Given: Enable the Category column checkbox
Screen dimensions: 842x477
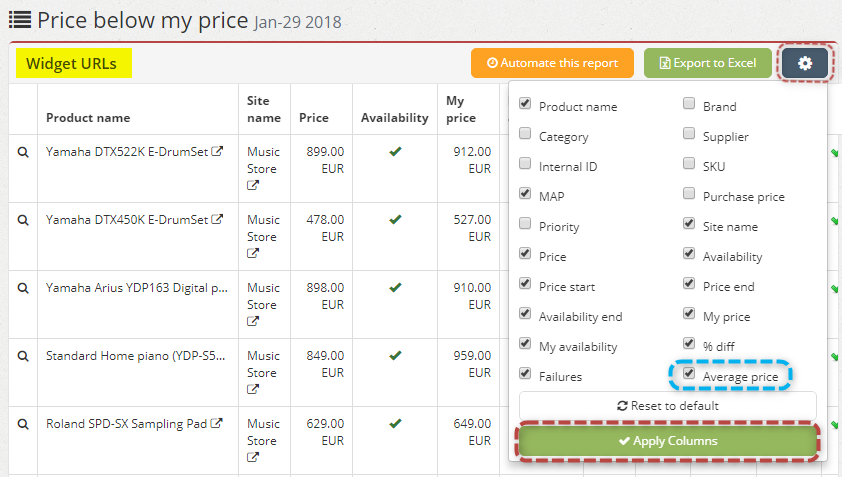Looking at the screenshot, I should point(525,133).
